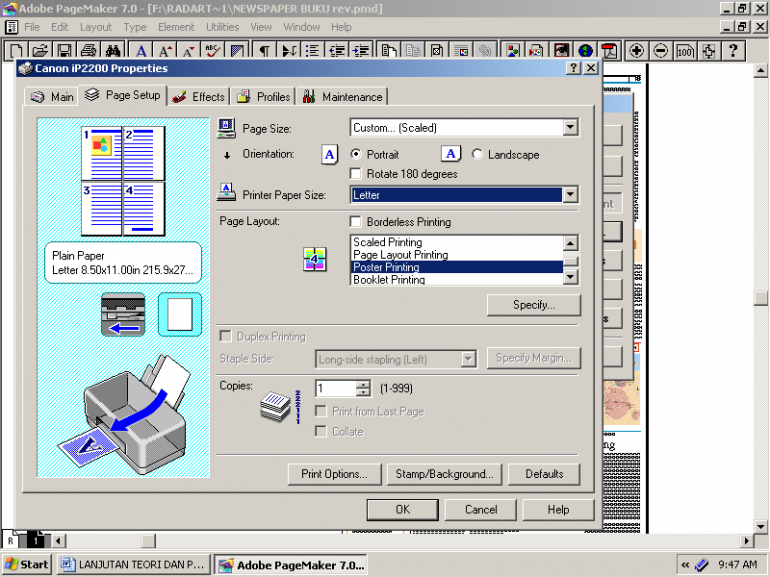Click PageMaker vertical scrollbar thumb
770x577 pixels.
761,298
